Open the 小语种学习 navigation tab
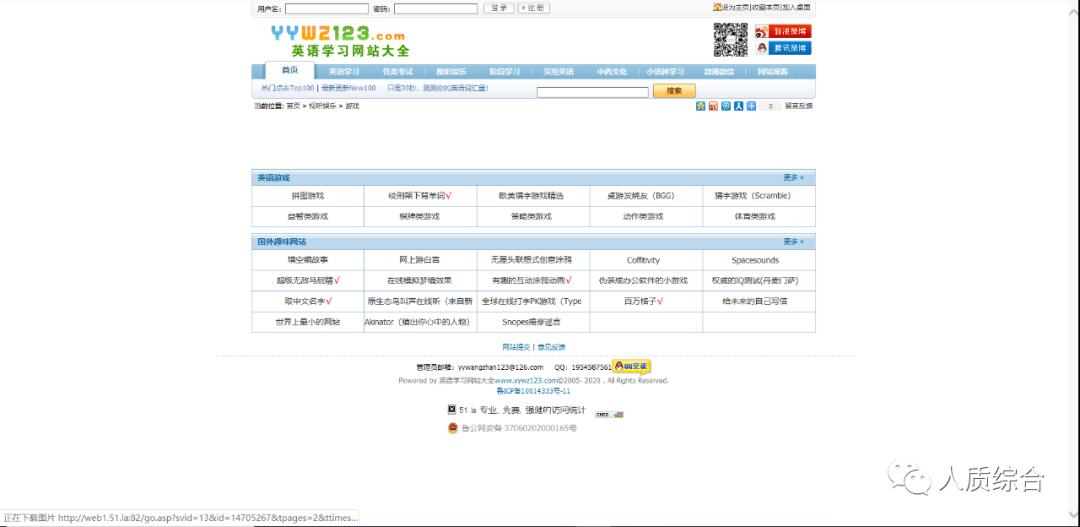 665,72
